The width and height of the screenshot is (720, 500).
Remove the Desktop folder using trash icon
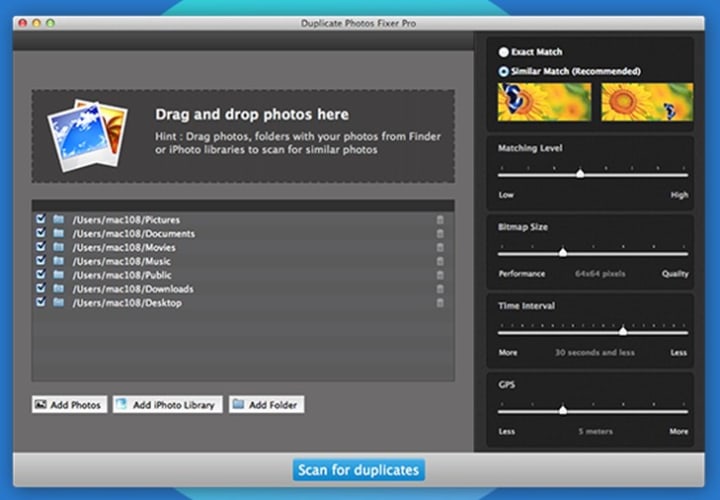click(440, 303)
